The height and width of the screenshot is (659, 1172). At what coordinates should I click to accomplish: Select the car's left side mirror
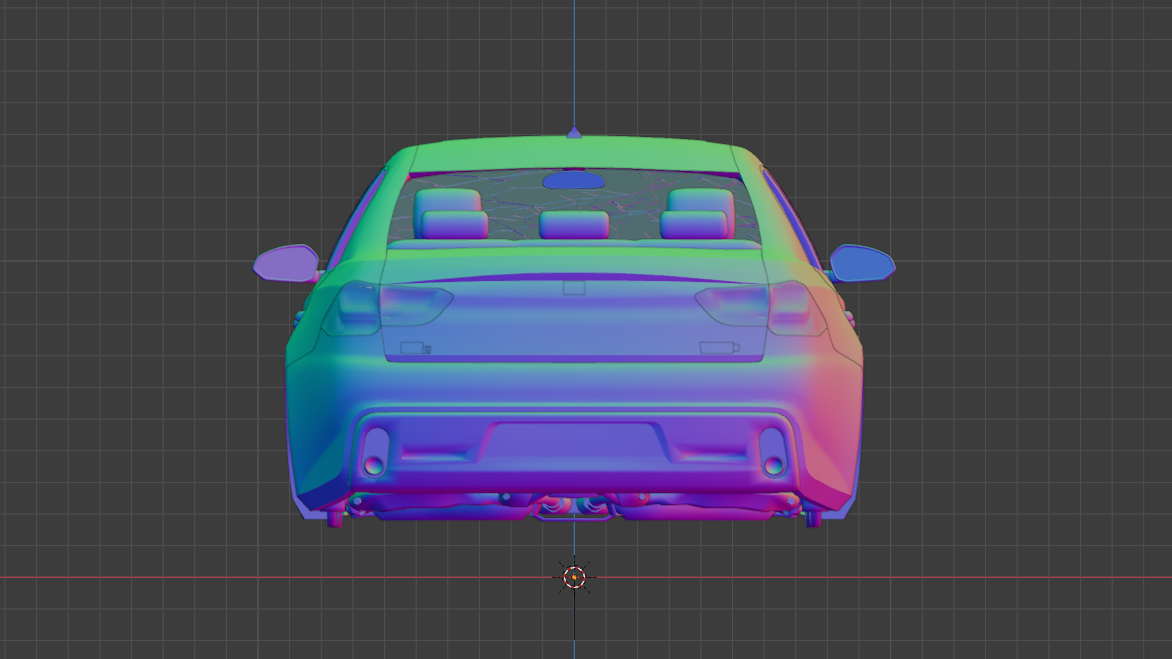tap(287, 264)
